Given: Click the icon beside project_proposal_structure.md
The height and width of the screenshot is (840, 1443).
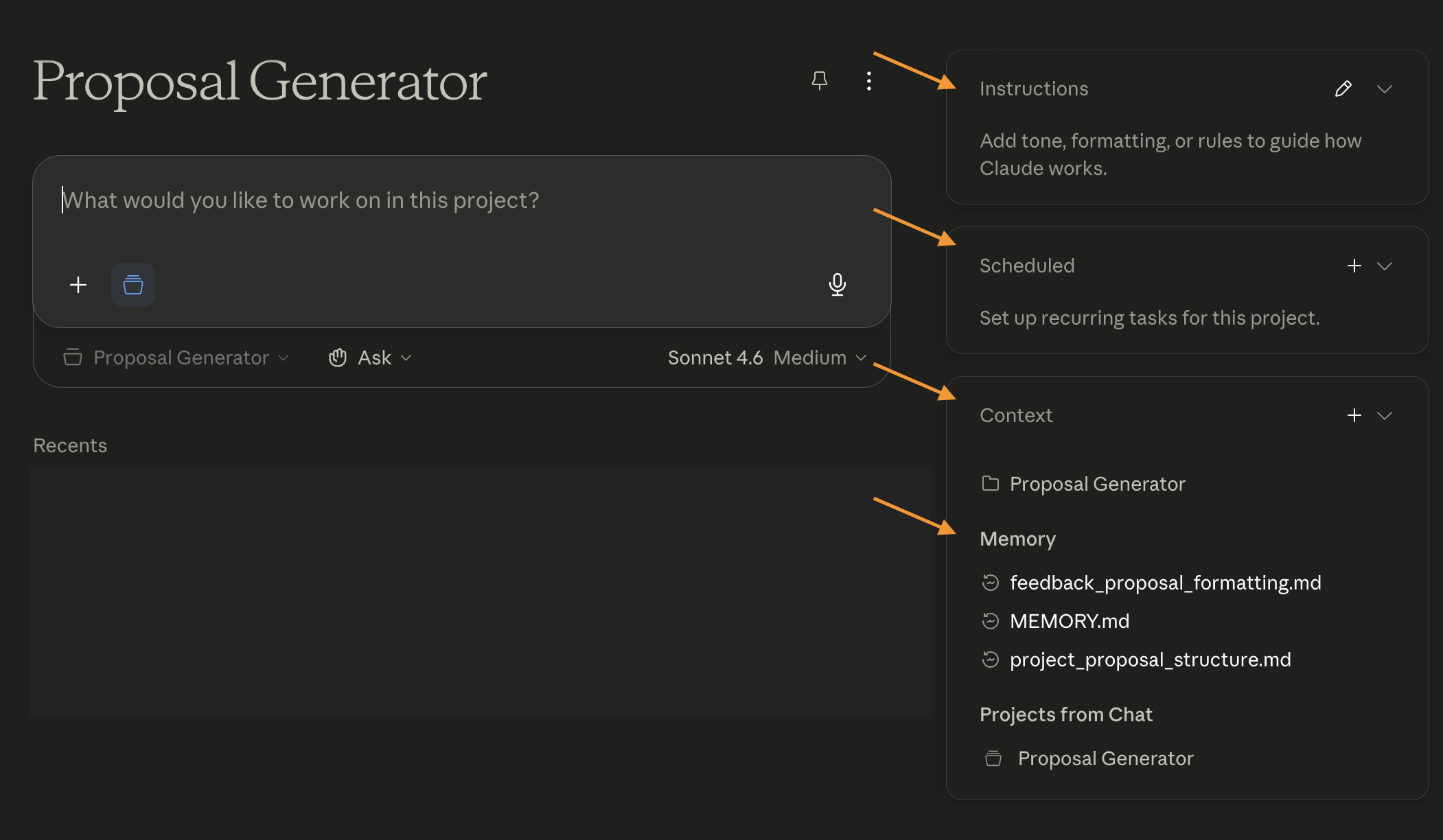Looking at the screenshot, I should point(991,660).
